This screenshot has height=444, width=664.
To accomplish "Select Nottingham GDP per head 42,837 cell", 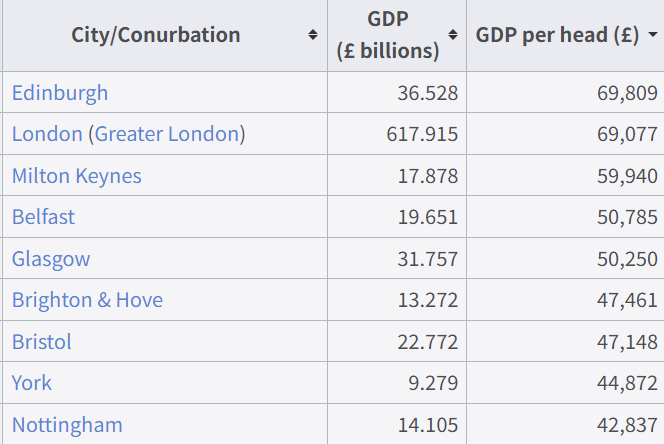I will pos(565,424).
